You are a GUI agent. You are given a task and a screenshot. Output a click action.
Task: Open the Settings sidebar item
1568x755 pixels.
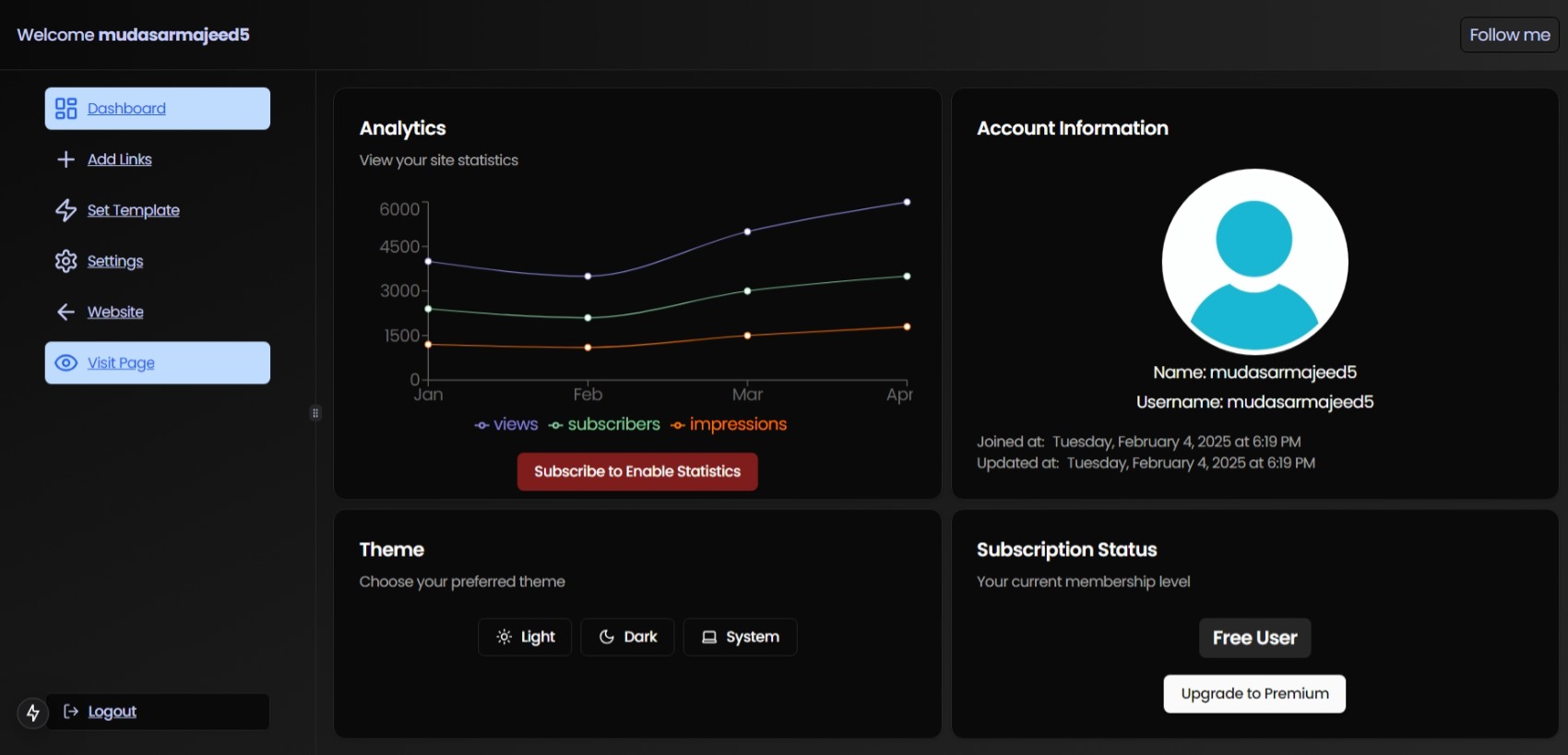pyautogui.click(x=115, y=261)
